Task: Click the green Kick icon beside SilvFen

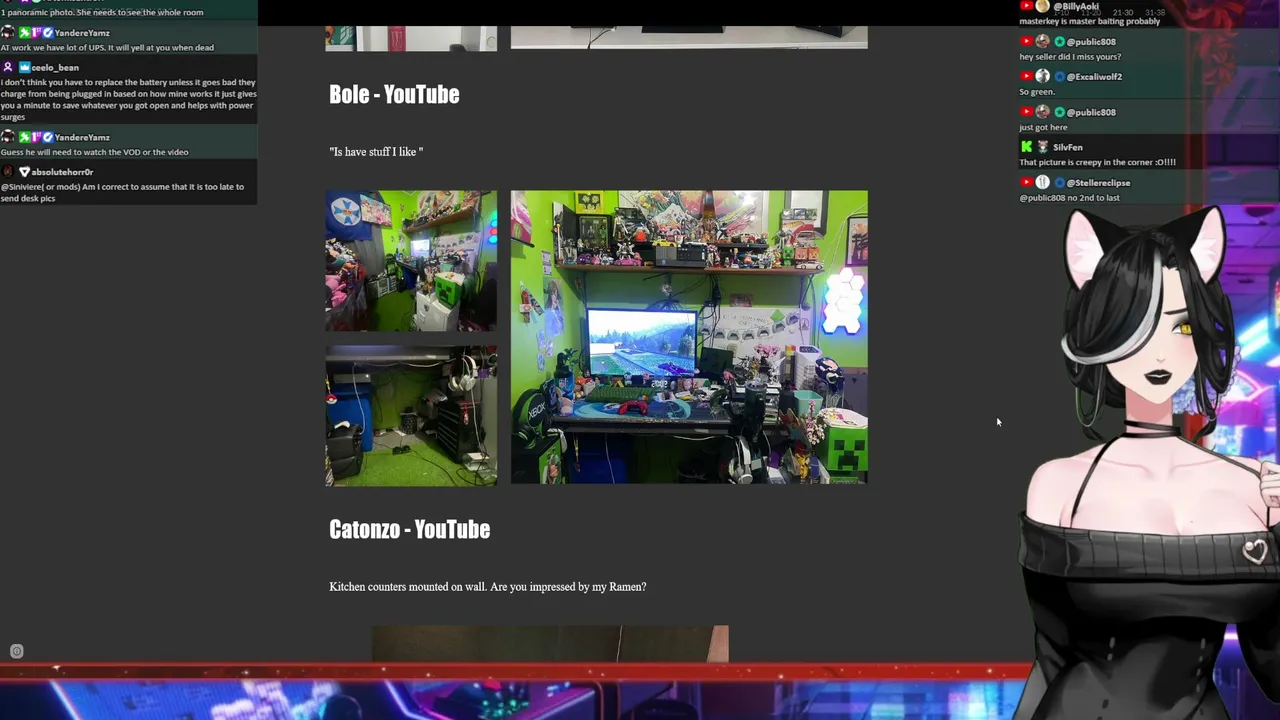Action: 1026,147
